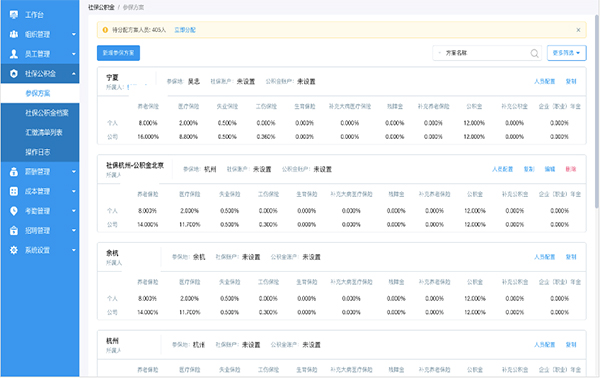This screenshot has width=600, height=378.
Task: Click 人员配置 for the 宁夏 plan
Action: pos(545,81)
